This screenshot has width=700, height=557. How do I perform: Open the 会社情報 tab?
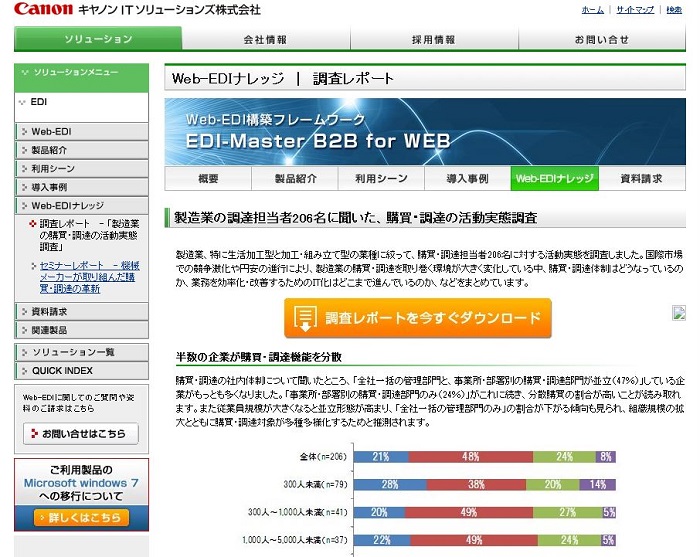click(266, 39)
